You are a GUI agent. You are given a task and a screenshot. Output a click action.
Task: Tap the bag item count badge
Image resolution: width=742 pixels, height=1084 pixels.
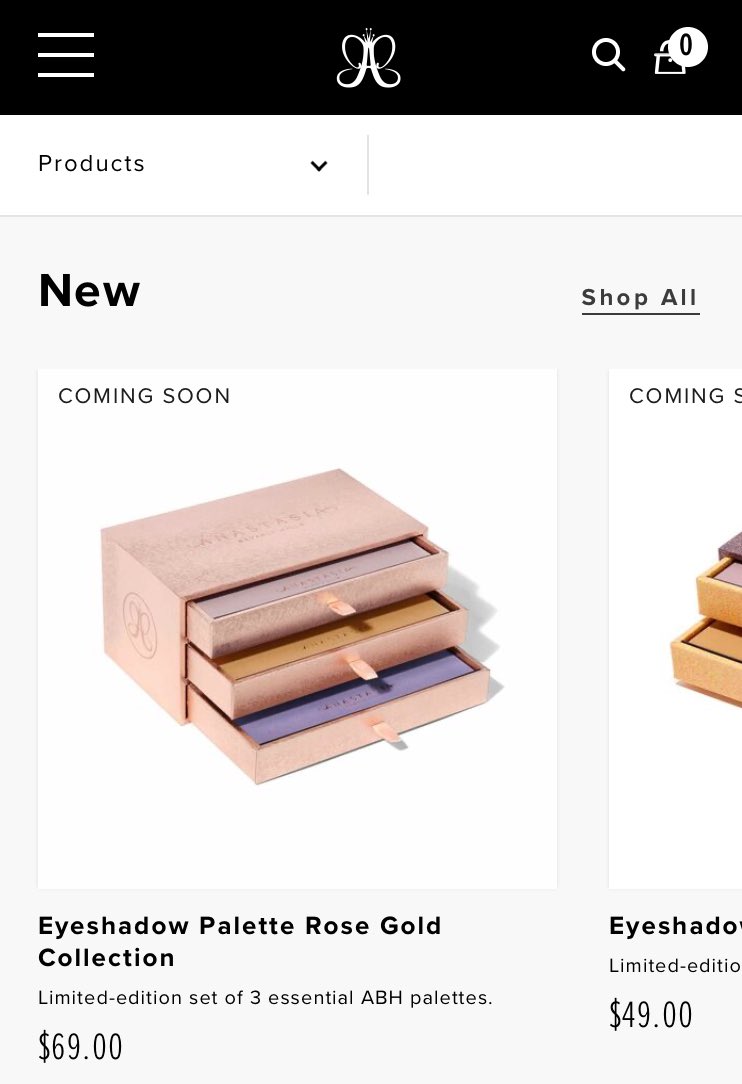pyautogui.click(x=687, y=46)
